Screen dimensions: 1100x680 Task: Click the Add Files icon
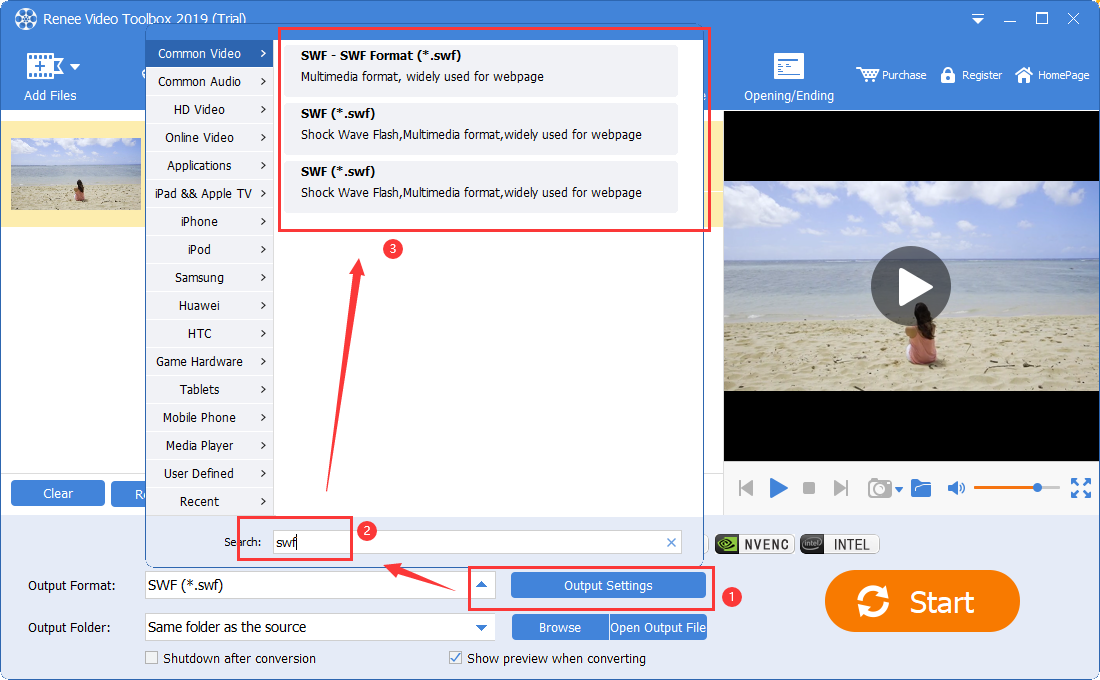42,67
